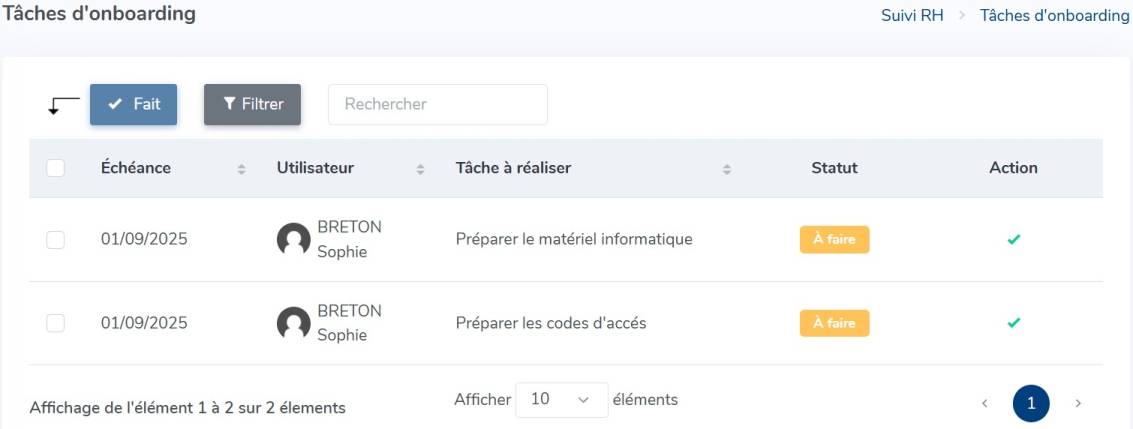Toggle the select-all header checkbox

(56, 168)
